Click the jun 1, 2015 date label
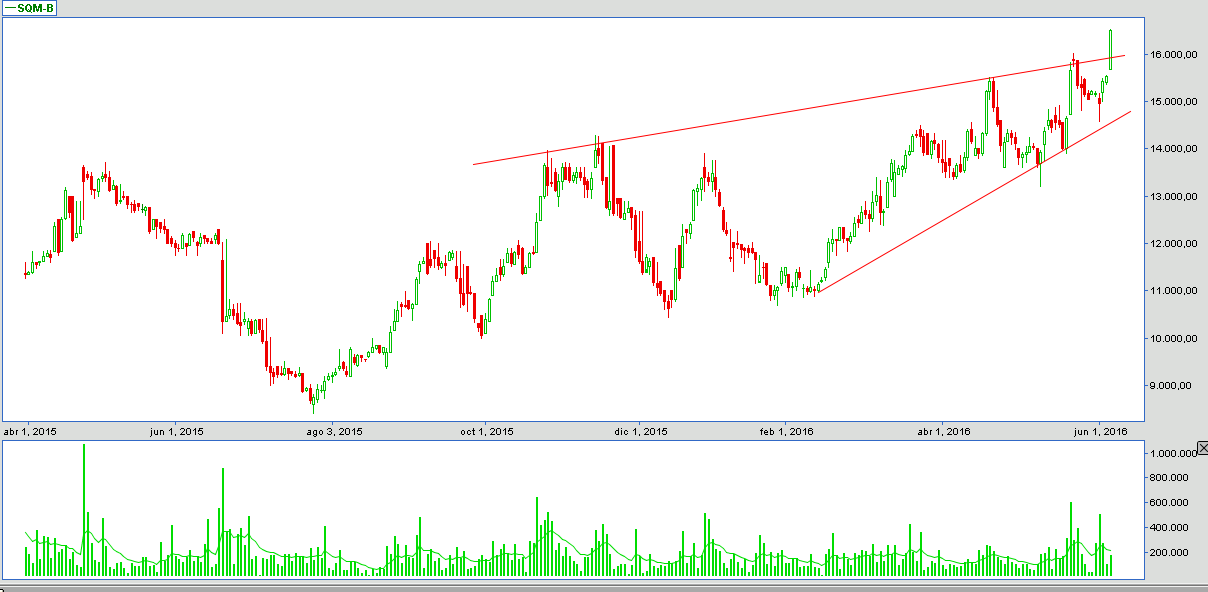The width and height of the screenshot is (1208, 592). pos(176,432)
